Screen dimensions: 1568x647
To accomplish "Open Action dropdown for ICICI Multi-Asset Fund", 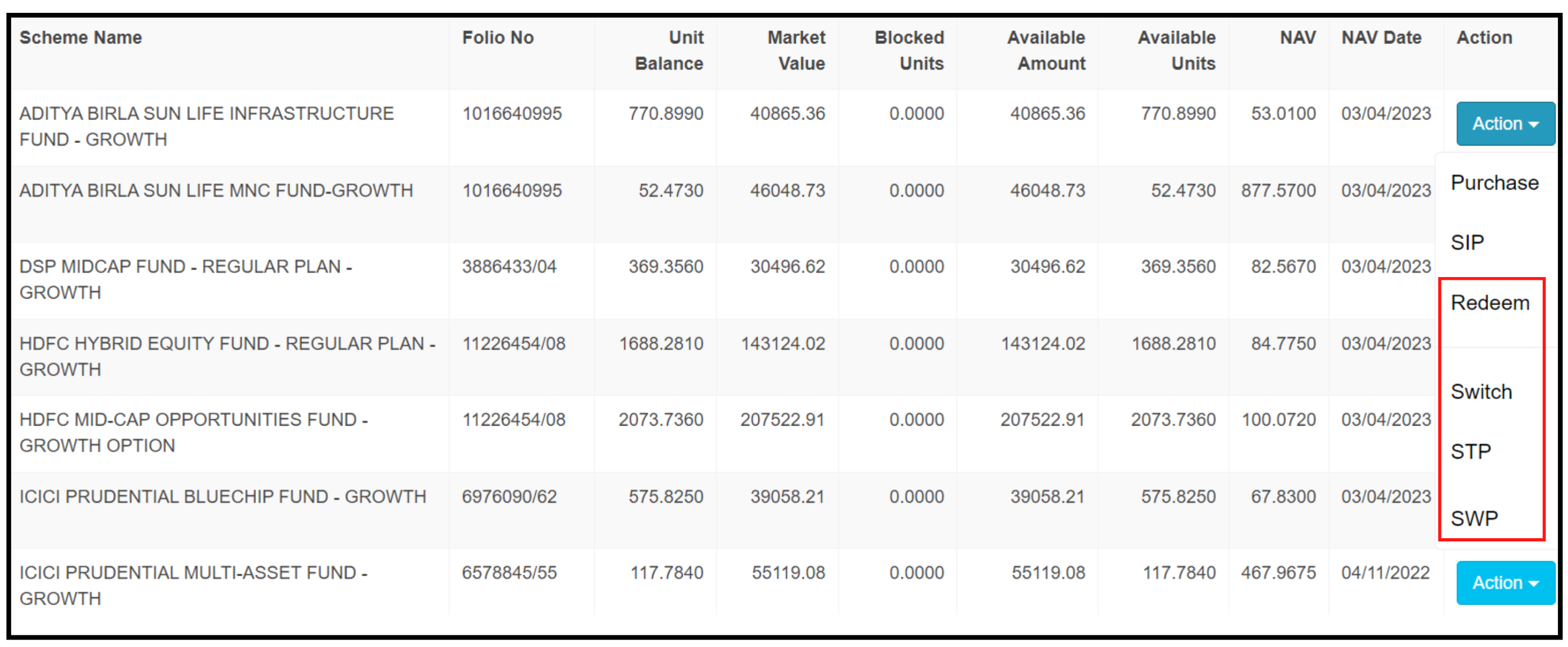I will [1505, 583].
